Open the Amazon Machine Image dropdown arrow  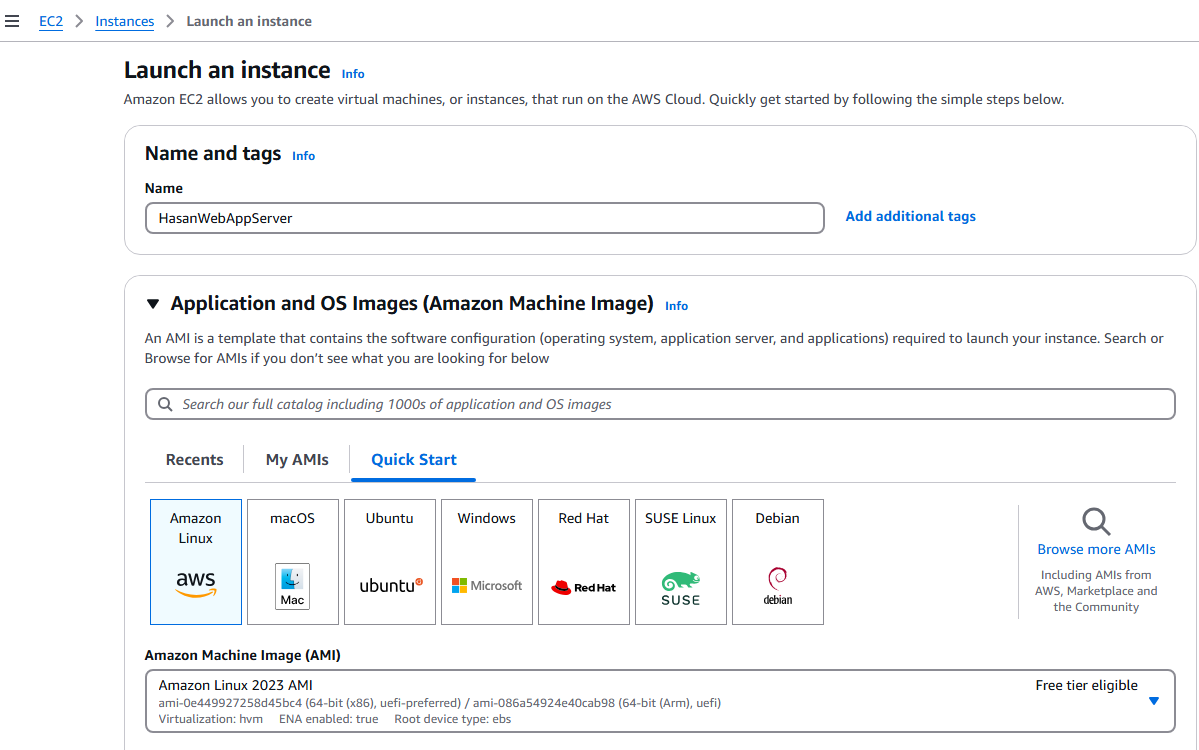[1154, 701]
